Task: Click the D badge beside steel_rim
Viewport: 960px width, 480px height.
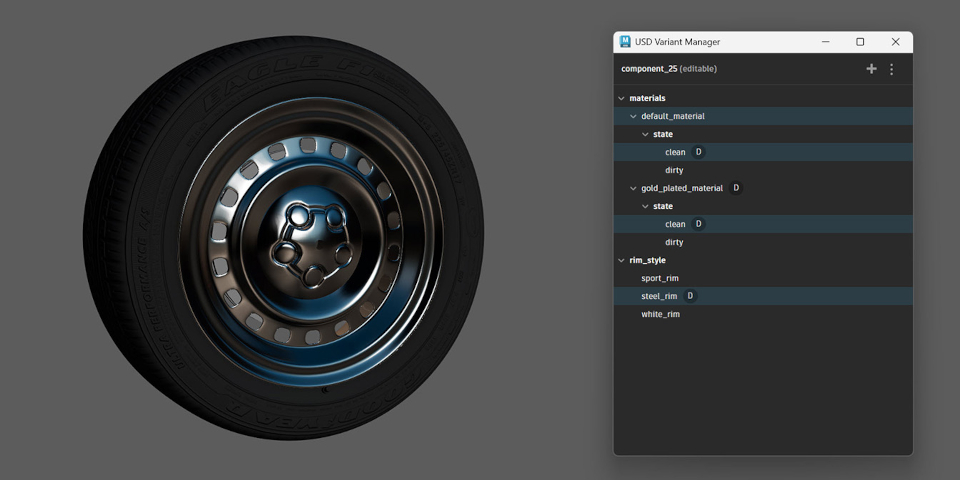Action: tap(690, 296)
